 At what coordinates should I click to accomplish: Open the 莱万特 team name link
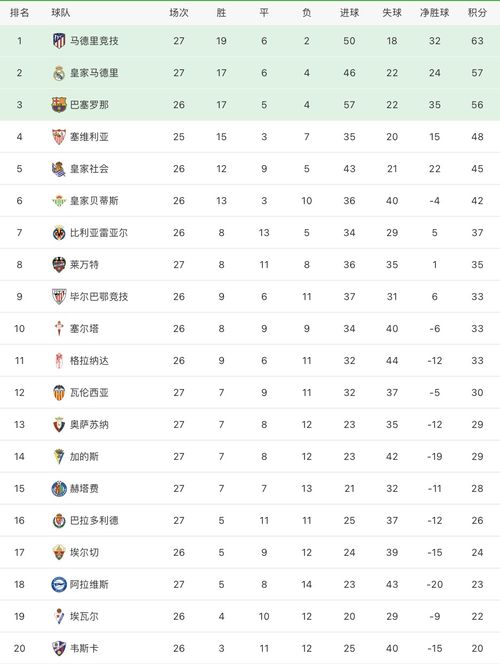click(84, 265)
